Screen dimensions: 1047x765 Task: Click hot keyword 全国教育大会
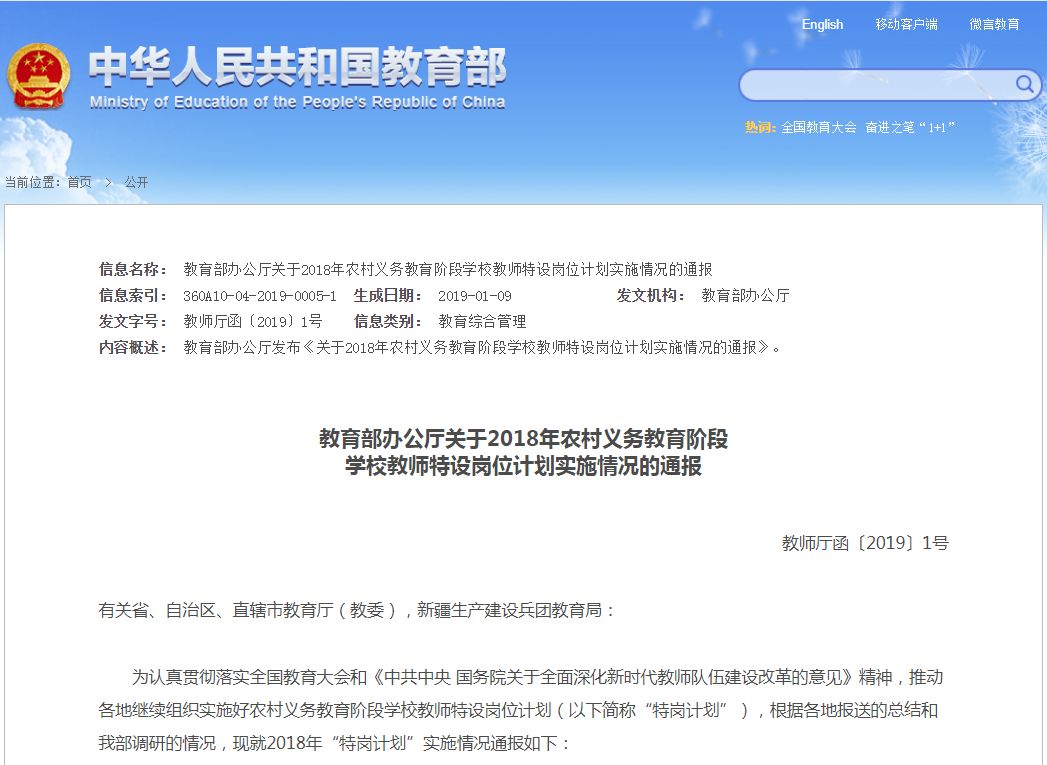point(819,127)
